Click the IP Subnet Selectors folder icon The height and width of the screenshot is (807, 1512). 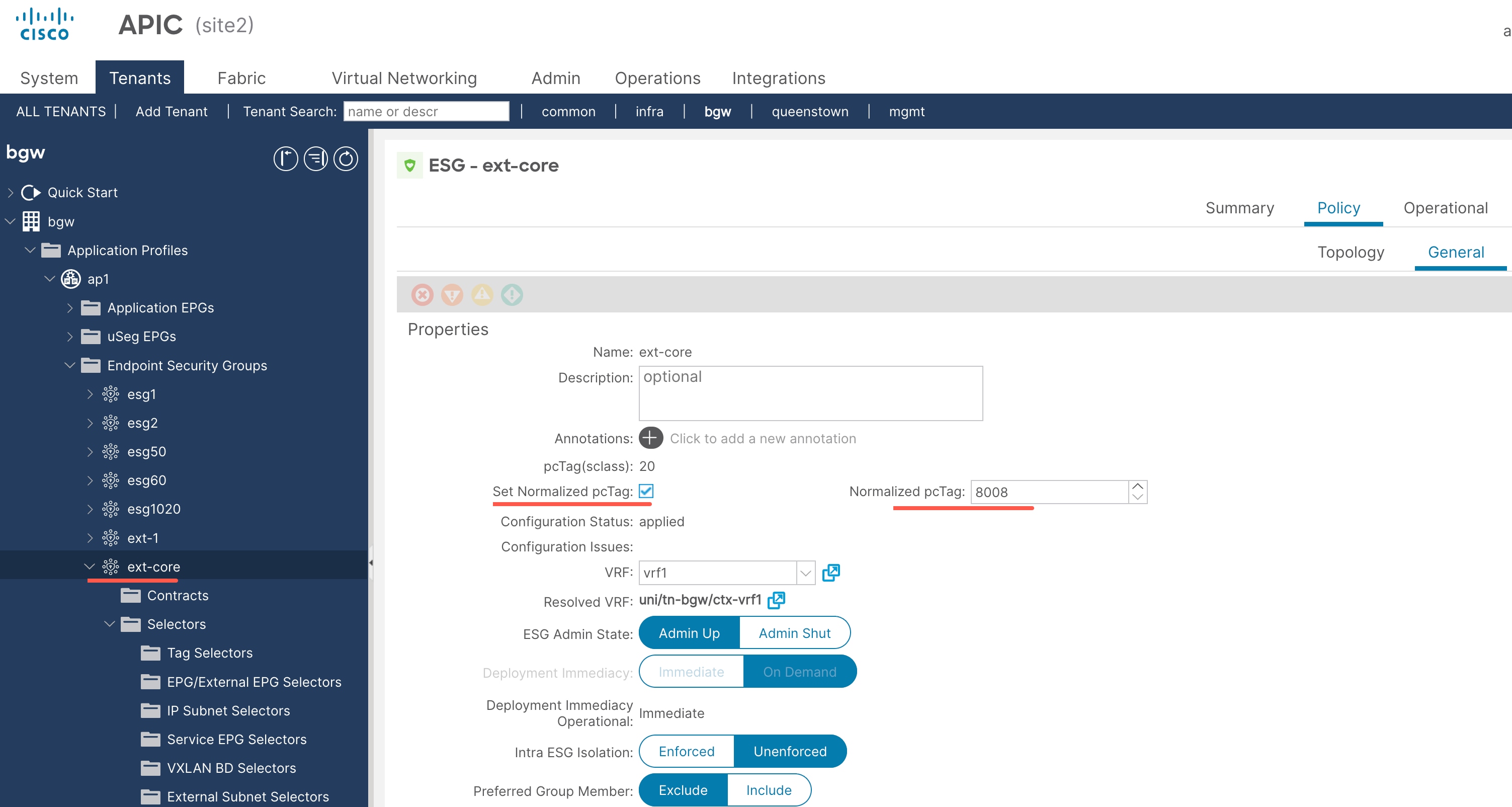coord(151,710)
